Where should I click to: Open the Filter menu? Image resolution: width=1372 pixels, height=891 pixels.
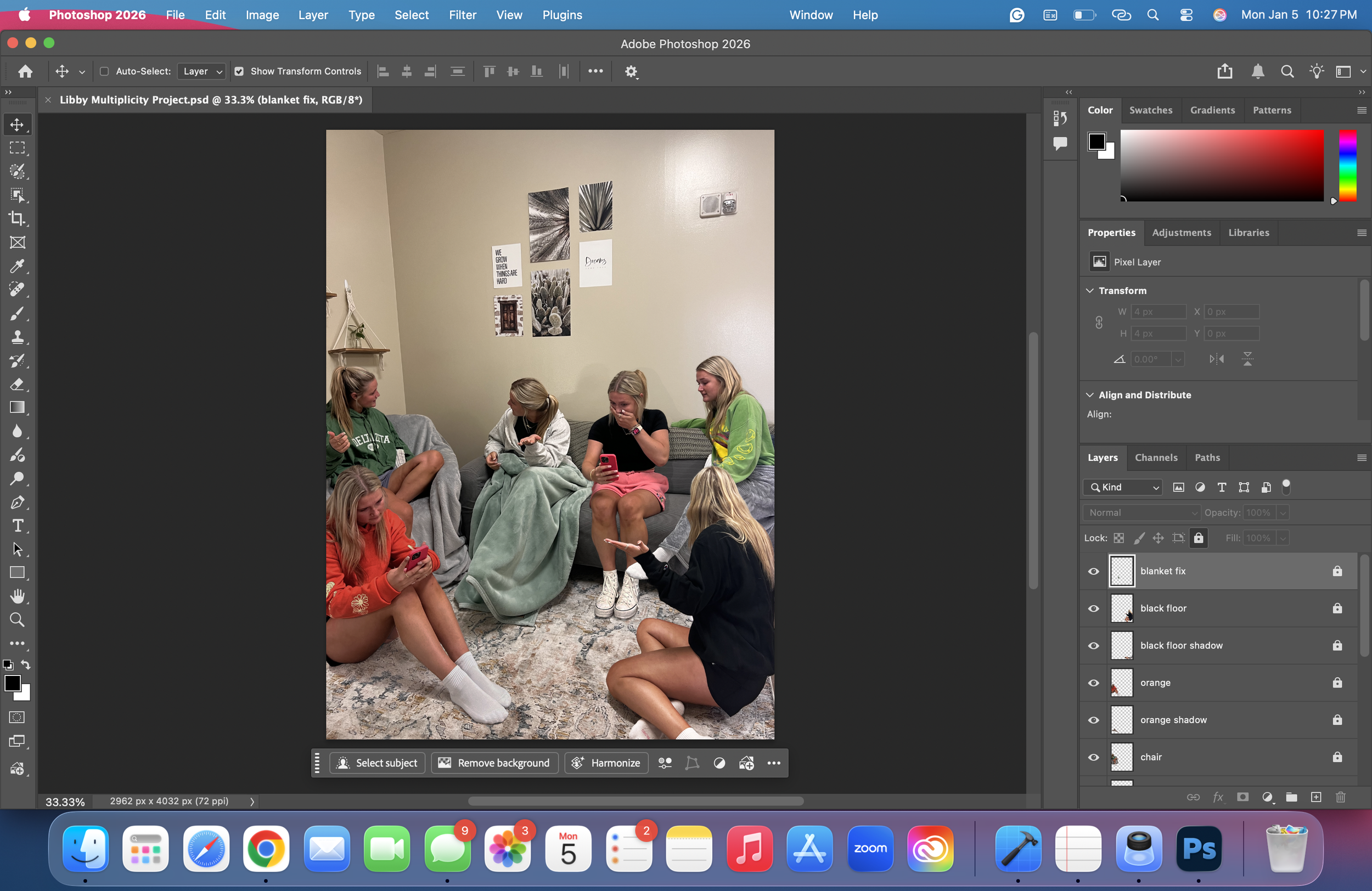click(462, 15)
